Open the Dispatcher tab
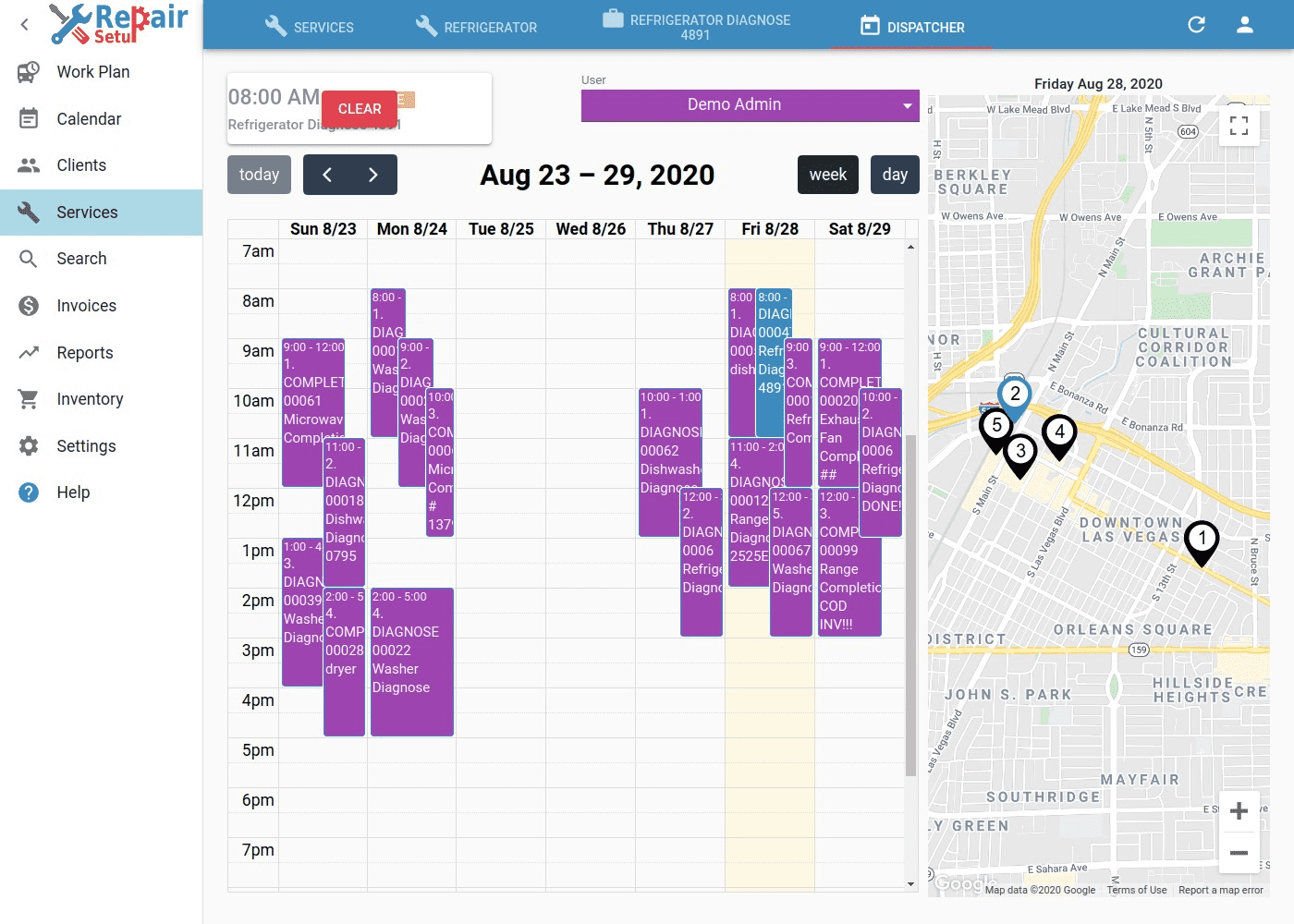Image resolution: width=1294 pixels, height=924 pixels. [912, 27]
